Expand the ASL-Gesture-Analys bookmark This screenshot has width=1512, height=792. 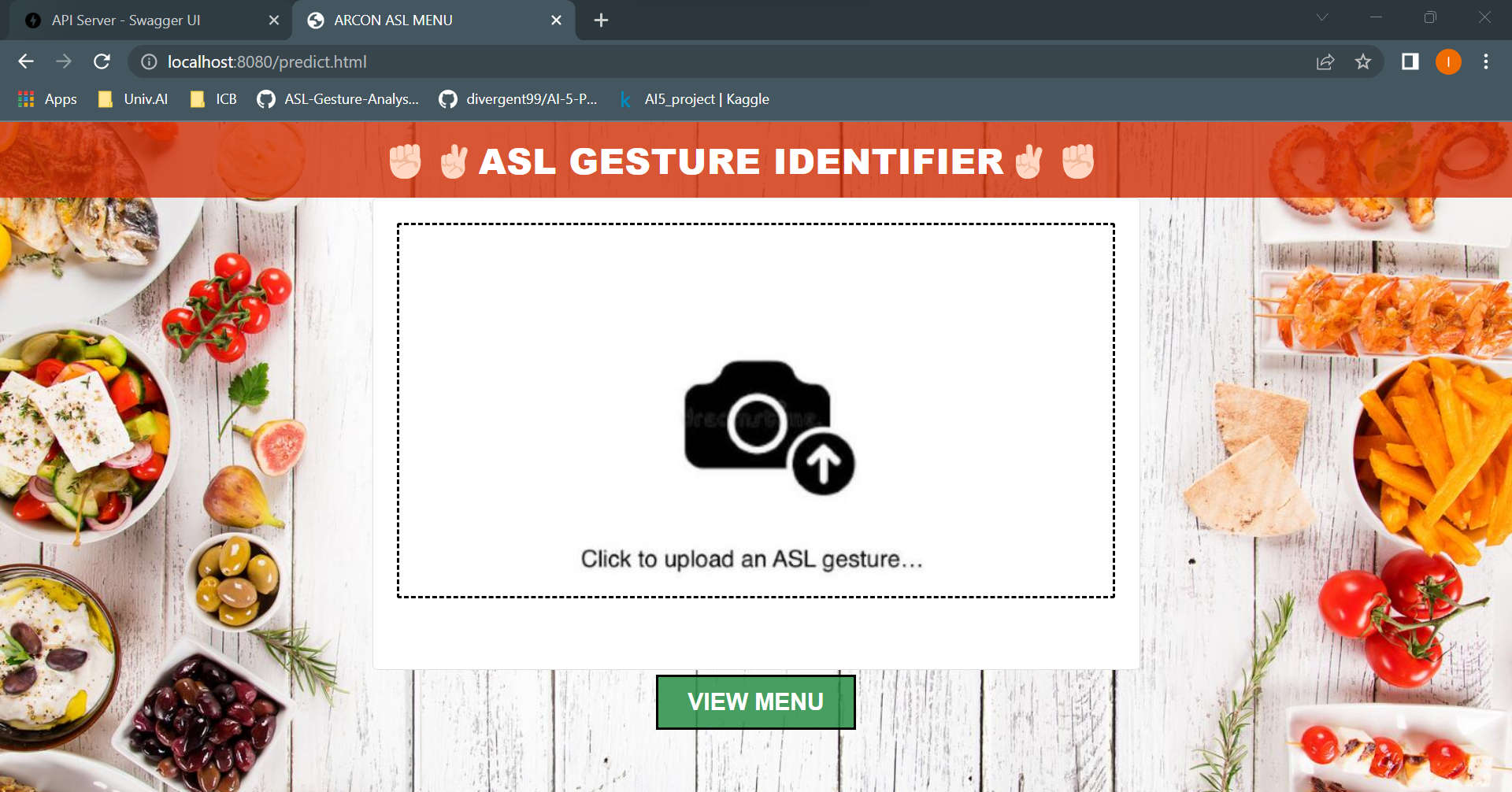(x=337, y=99)
